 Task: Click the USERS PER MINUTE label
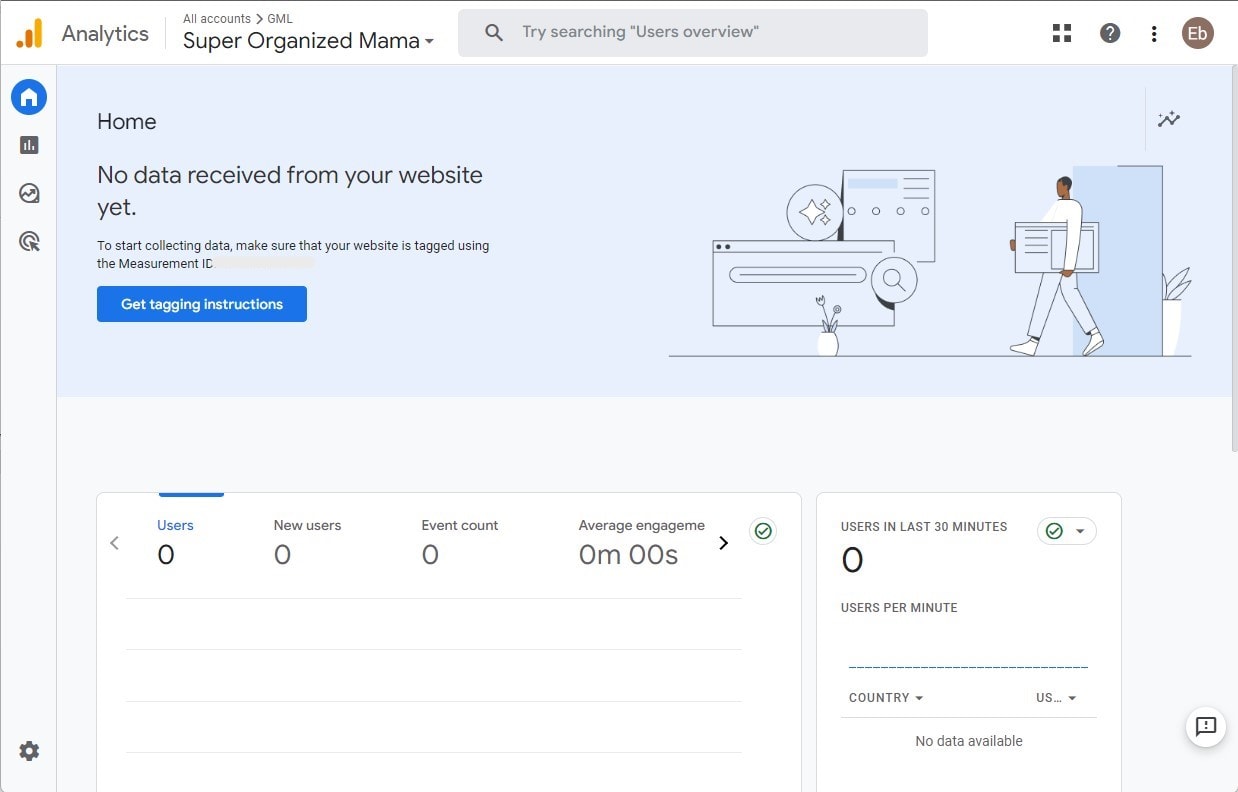[899, 608]
